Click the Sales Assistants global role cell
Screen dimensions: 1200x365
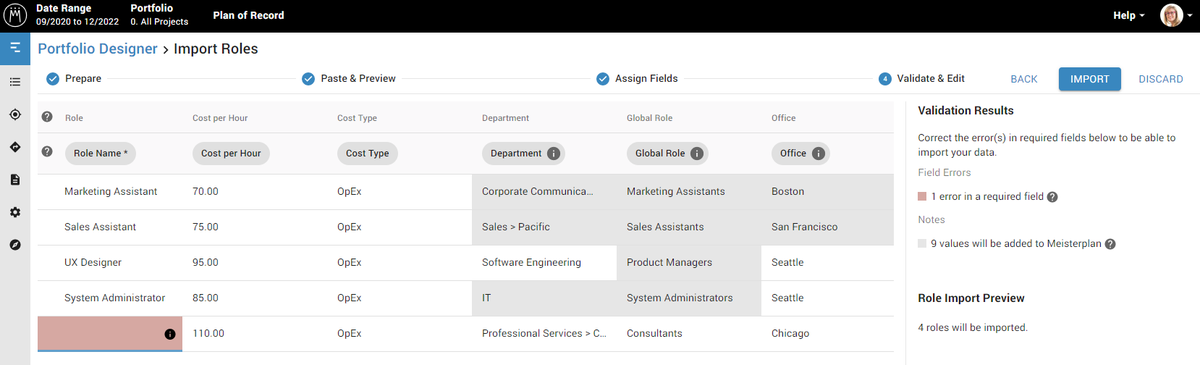coord(689,227)
